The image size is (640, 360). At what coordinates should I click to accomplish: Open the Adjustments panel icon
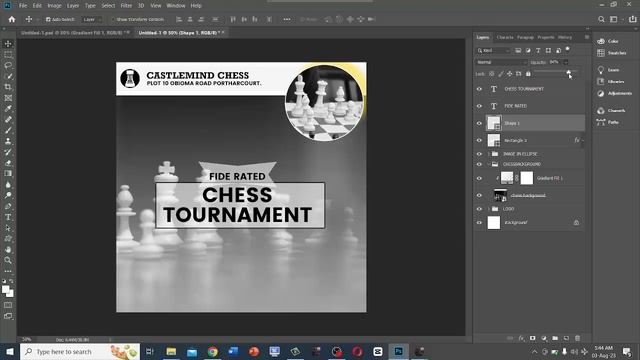tap(601, 93)
